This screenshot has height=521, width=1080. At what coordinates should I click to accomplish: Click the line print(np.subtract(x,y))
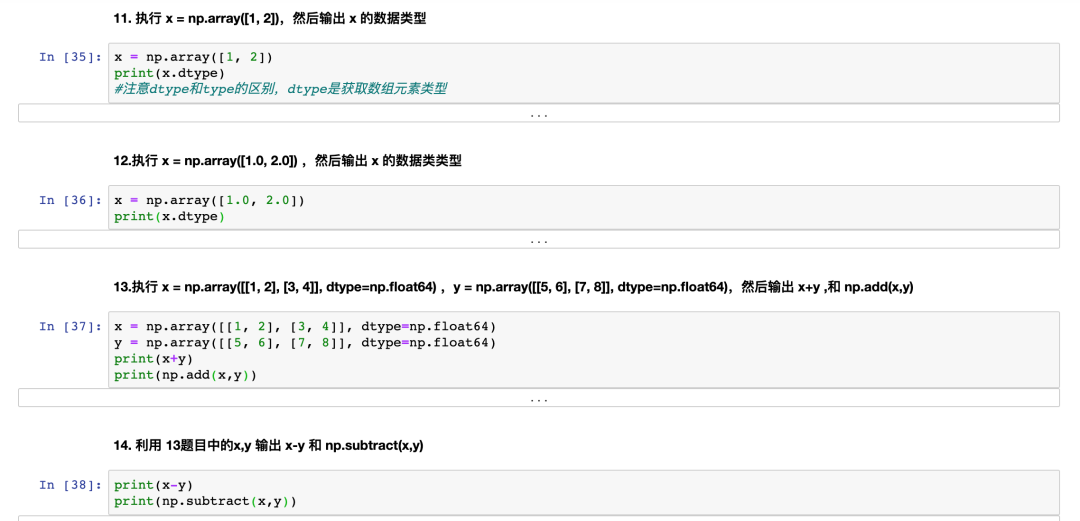point(206,501)
